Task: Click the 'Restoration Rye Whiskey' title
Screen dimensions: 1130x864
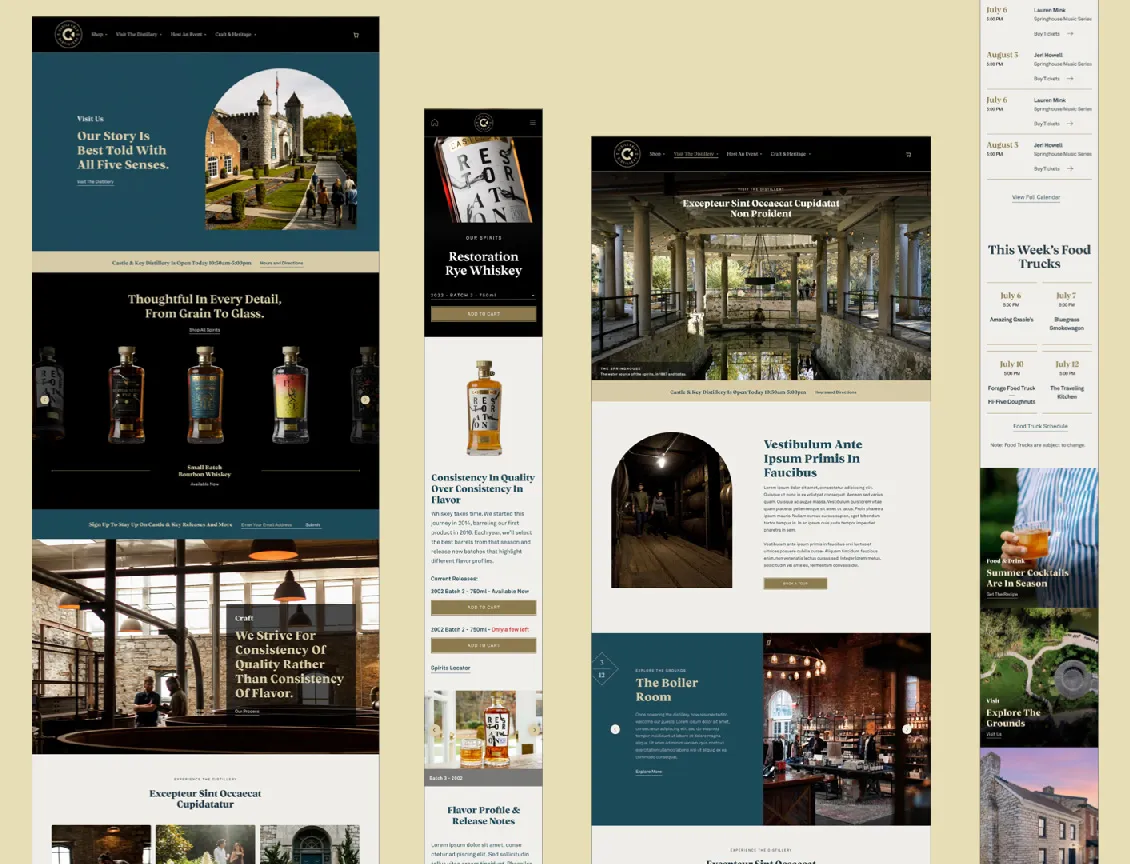Action: coord(484,263)
